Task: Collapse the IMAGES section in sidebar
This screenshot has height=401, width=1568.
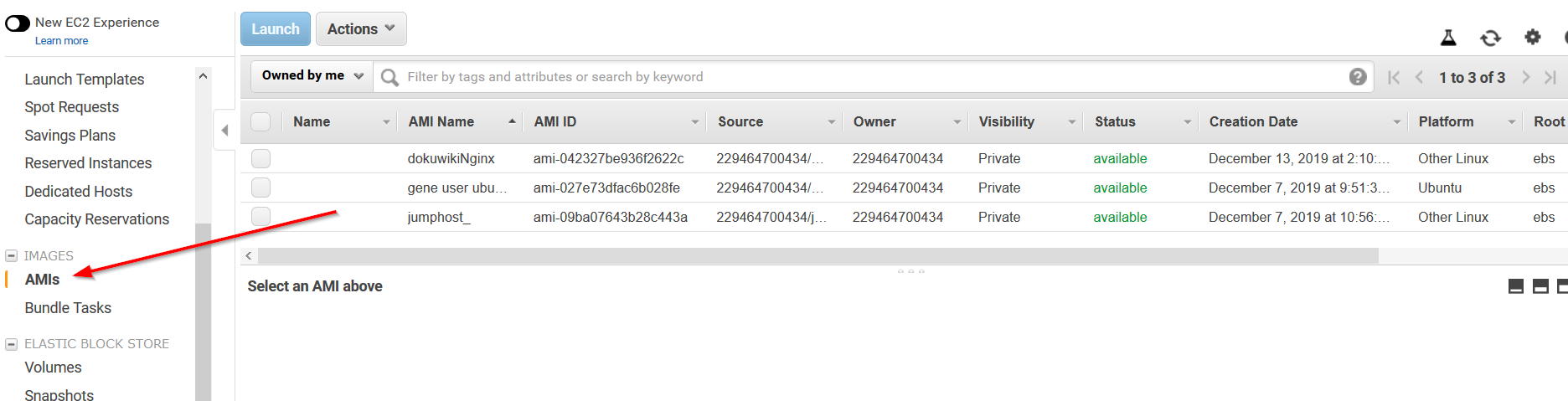Action: pos(12,256)
